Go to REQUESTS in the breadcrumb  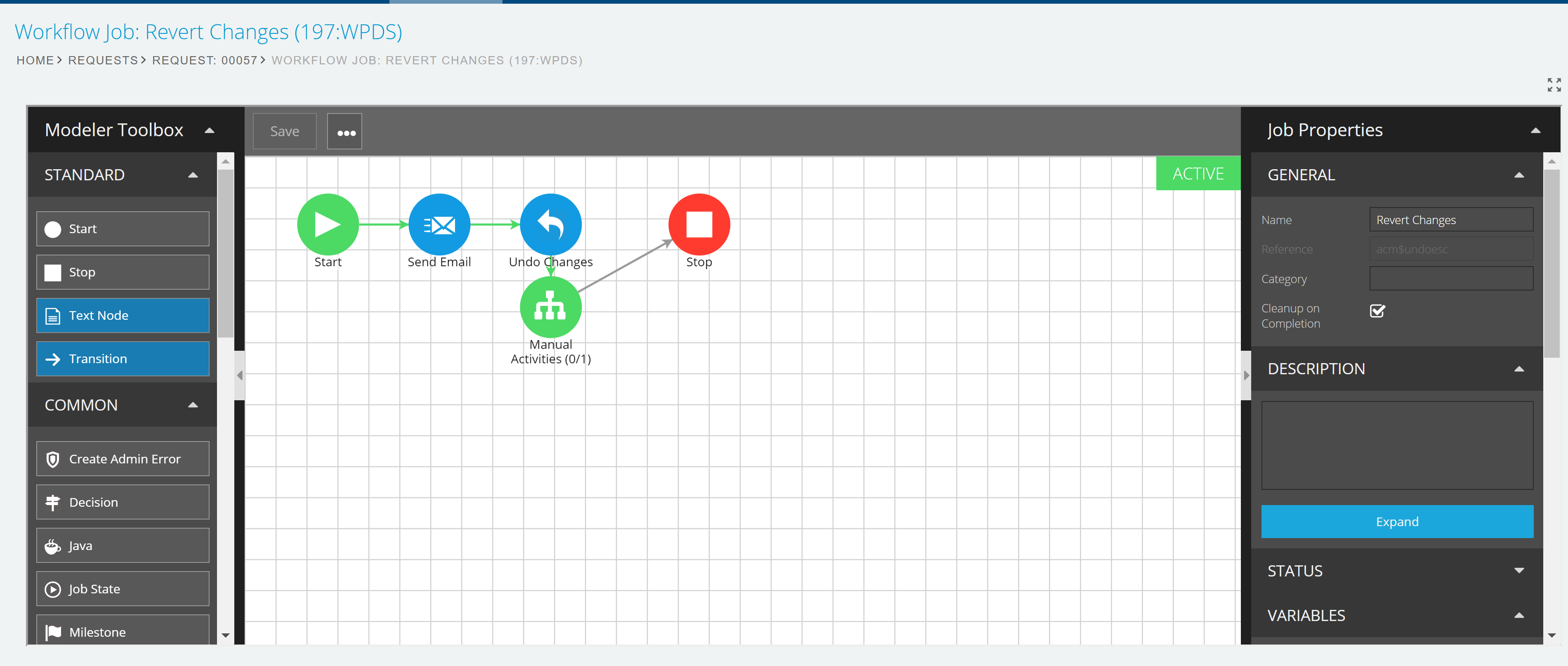click(103, 60)
